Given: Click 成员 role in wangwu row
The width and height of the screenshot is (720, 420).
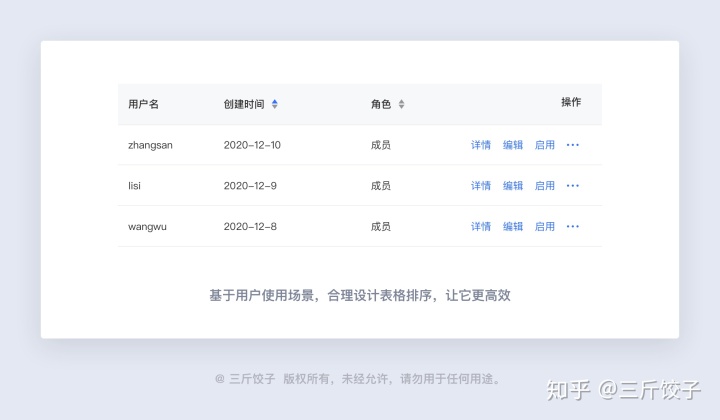Looking at the screenshot, I should [x=381, y=226].
